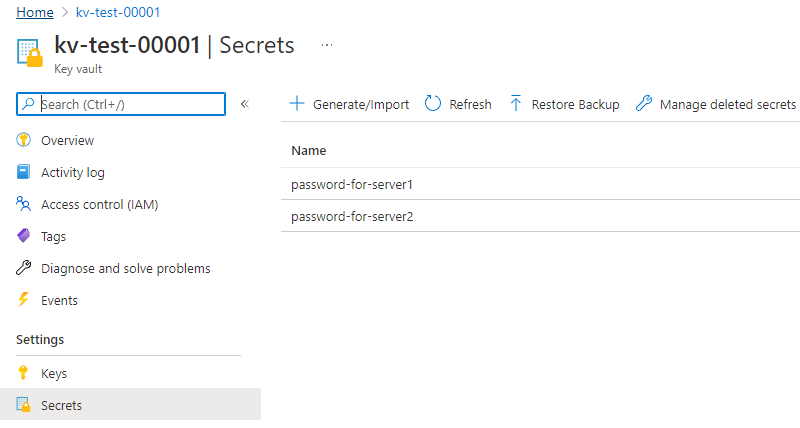Viewport: 800px width, 428px height.
Task: Open Access control (IAM)
Action: (99, 205)
